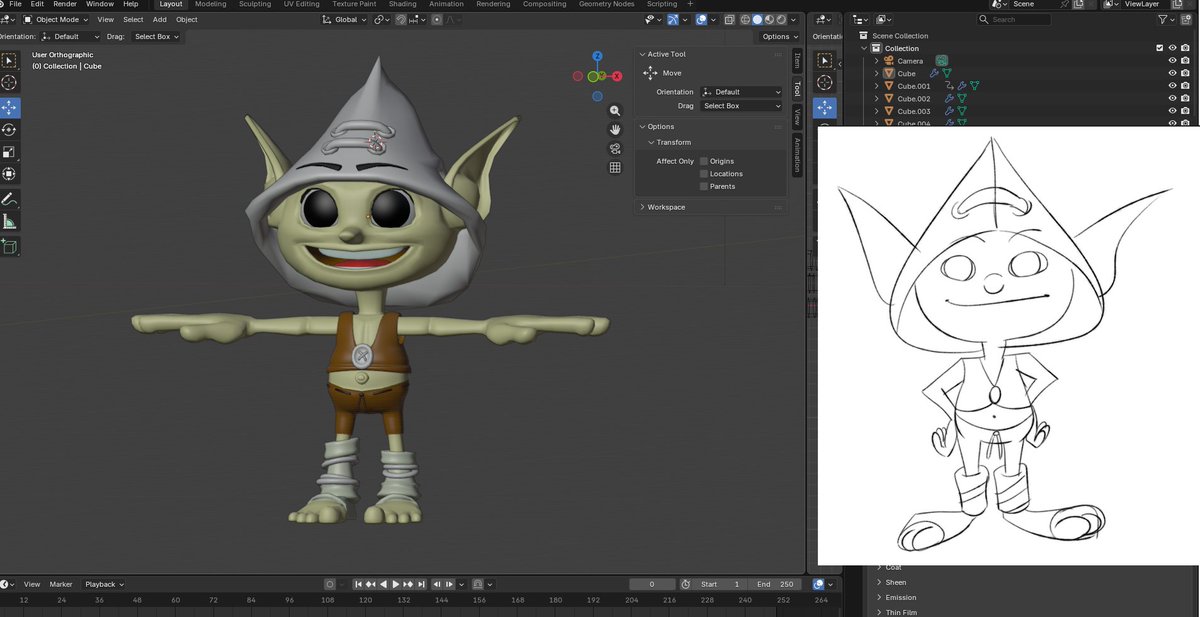Select the Transform tool in the left toolbar
The width and height of the screenshot is (1200, 617).
[x=10, y=174]
